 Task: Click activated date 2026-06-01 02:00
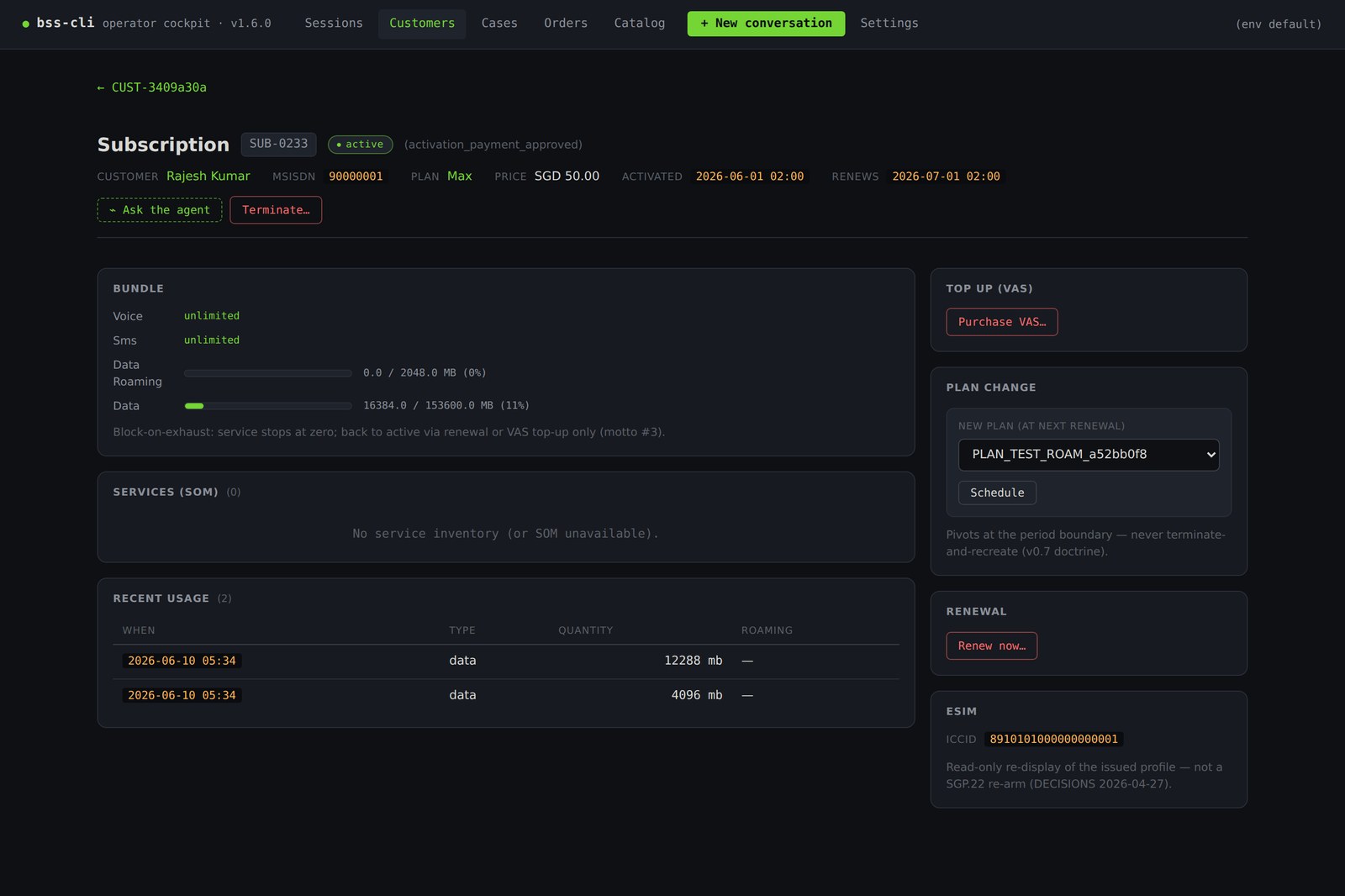tap(750, 177)
